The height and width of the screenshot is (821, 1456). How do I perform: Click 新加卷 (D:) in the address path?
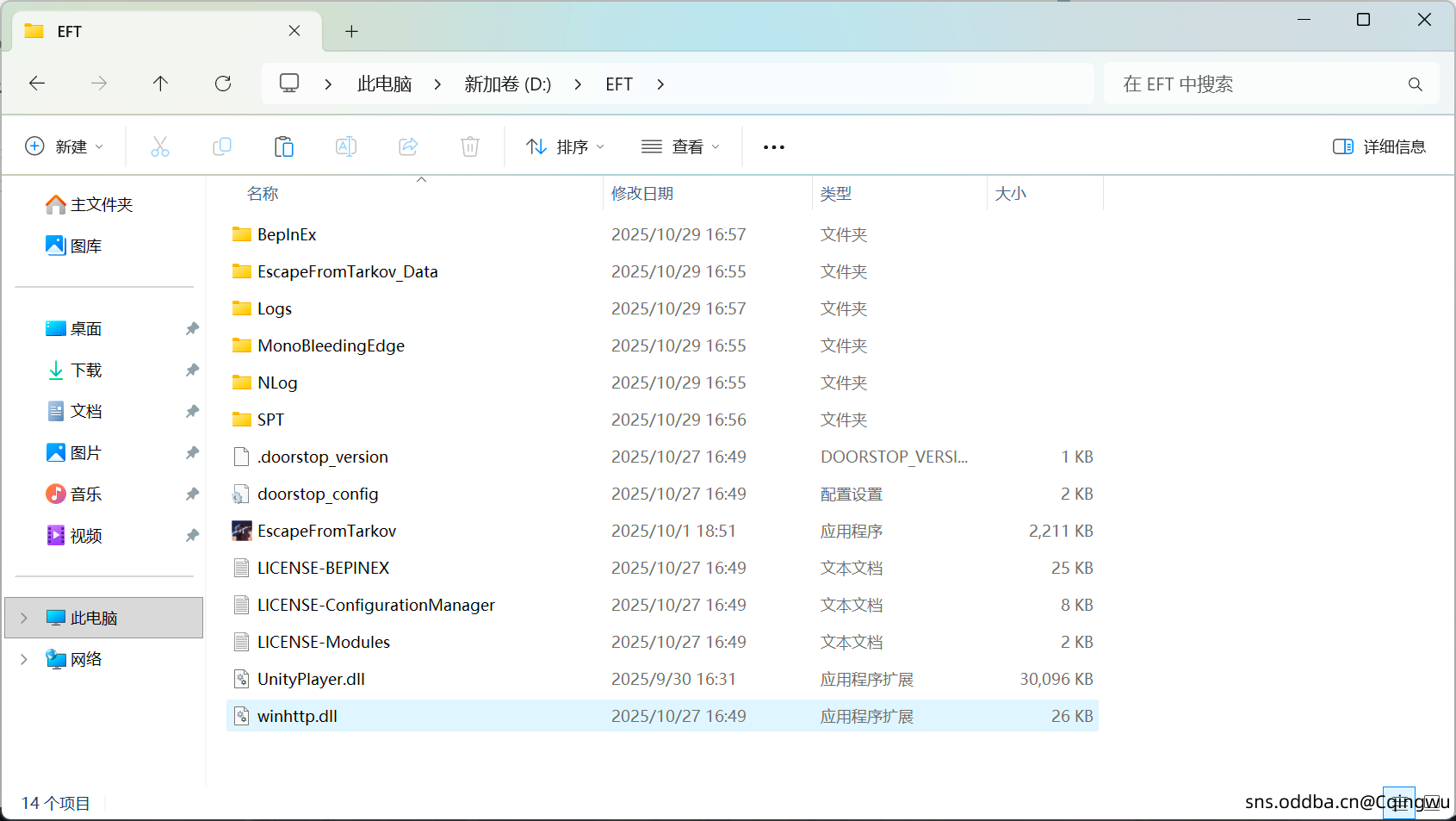point(507,84)
